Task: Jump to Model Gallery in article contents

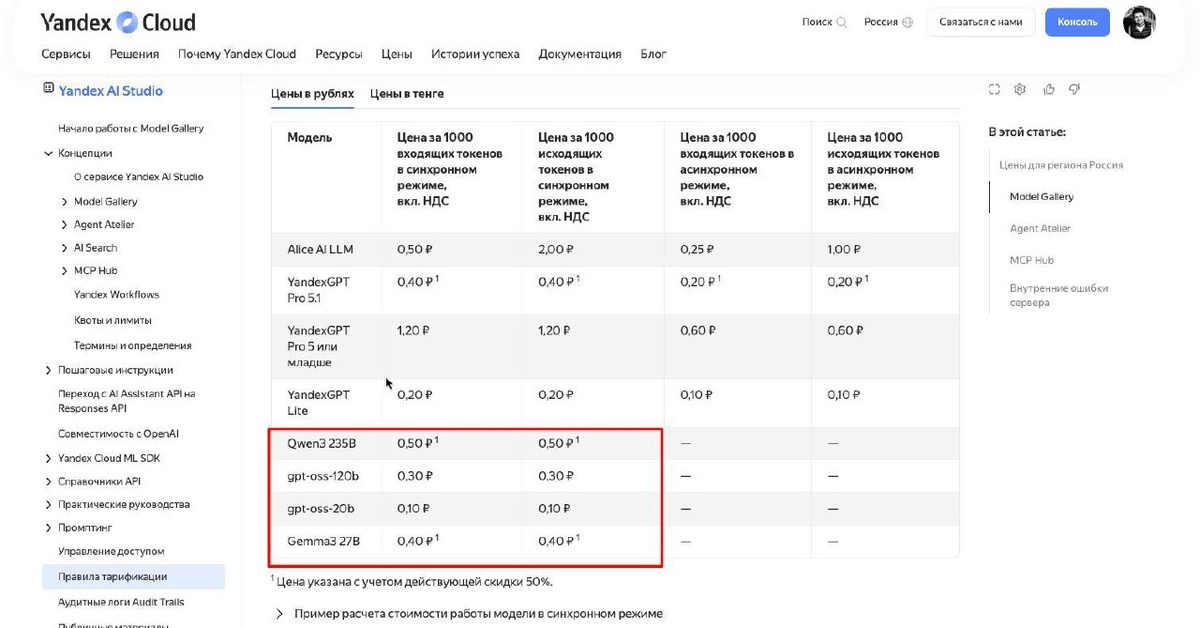Action: (1042, 197)
